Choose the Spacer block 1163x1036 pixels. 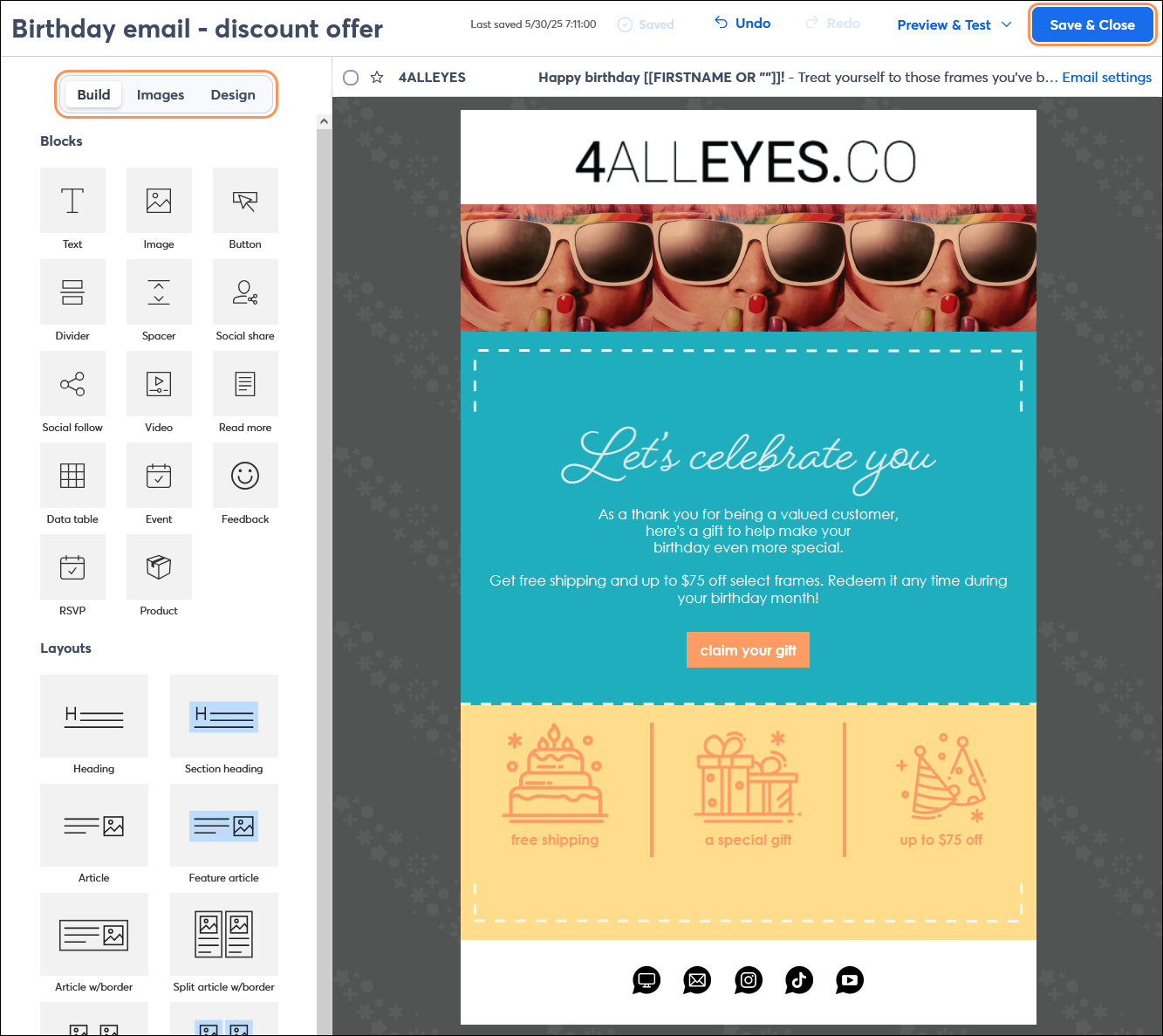pyautogui.click(x=159, y=292)
